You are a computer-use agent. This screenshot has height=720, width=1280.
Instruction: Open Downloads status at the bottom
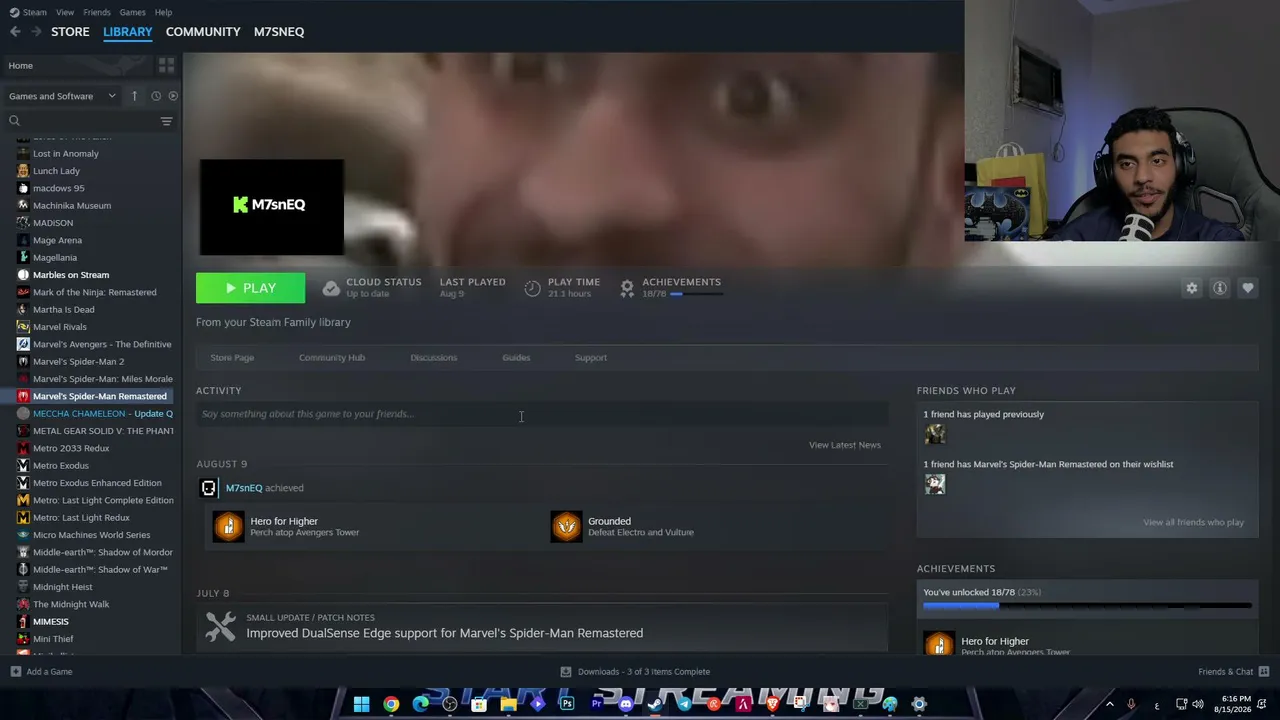(644, 672)
